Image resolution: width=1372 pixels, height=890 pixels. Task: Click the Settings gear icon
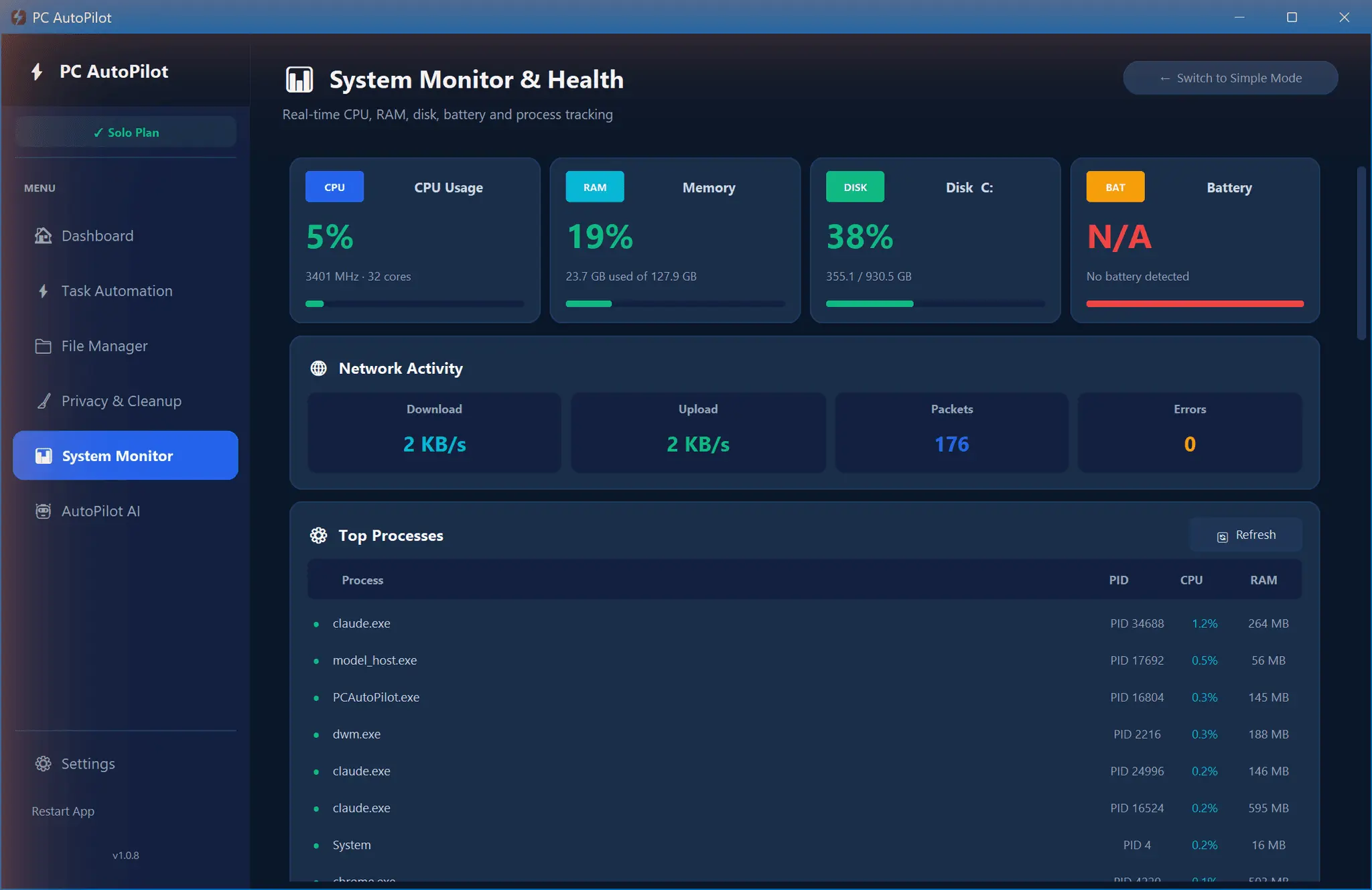[43, 764]
